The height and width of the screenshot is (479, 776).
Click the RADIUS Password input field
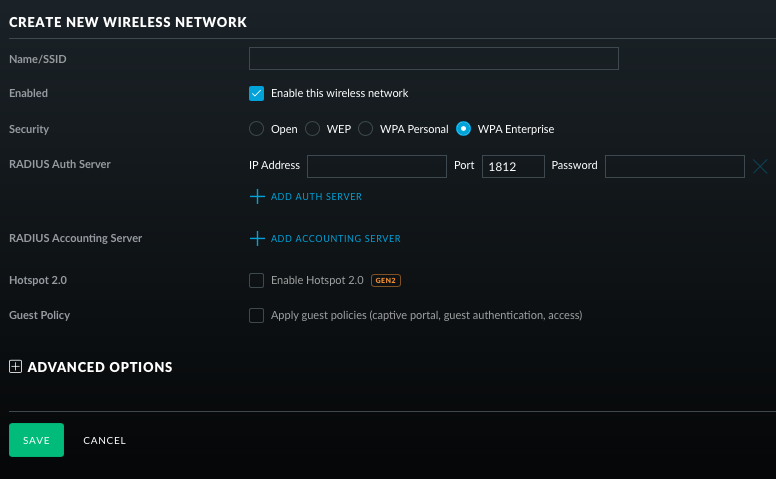(675, 166)
